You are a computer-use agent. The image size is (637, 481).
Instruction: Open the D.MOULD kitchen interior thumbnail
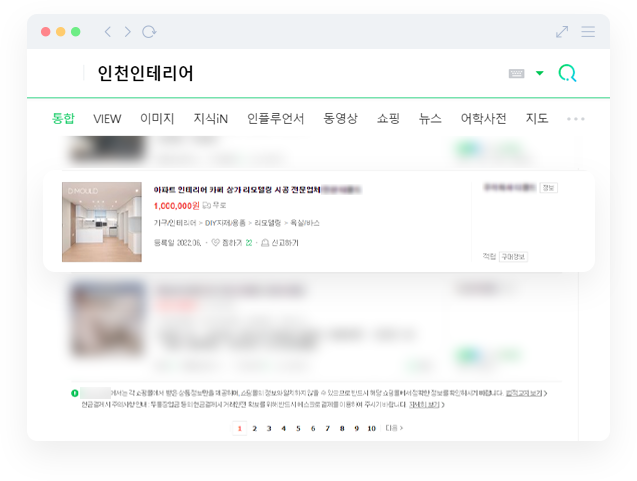pyautogui.click(x=102, y=222)
